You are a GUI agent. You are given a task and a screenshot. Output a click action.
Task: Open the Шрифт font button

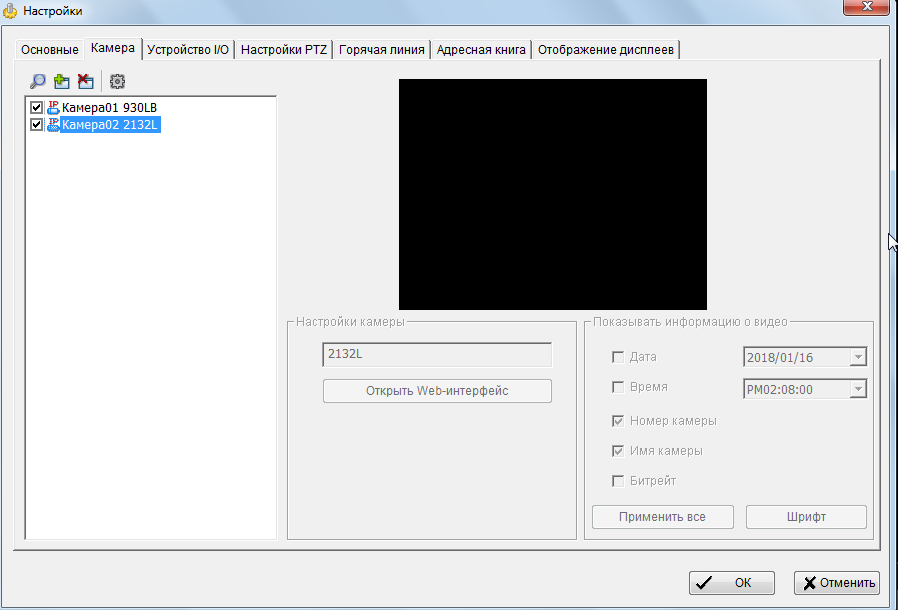pyautogui.click(x=806, y=517)
